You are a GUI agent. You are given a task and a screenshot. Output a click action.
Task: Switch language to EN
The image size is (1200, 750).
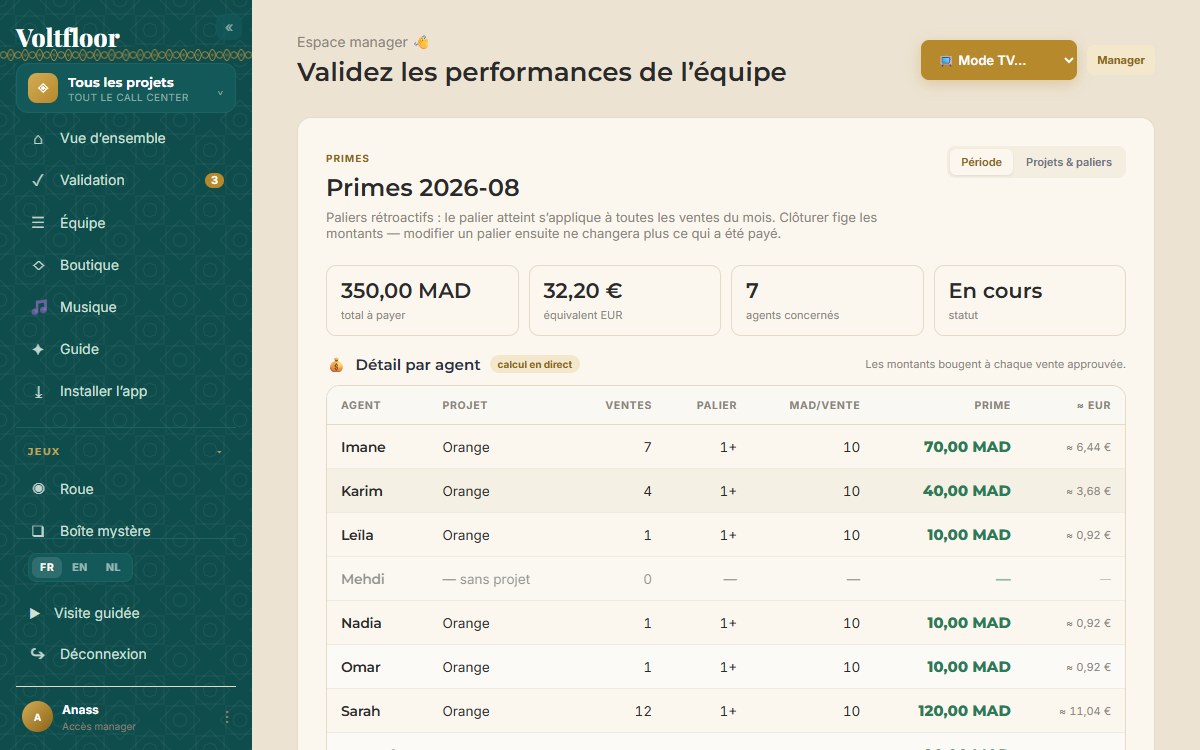click(x=80, y=567)
